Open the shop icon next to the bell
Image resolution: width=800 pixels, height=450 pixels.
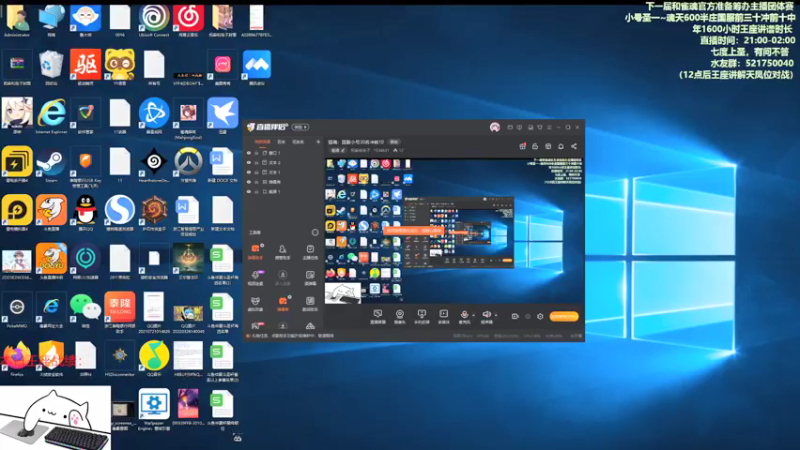tap(548, 146)
